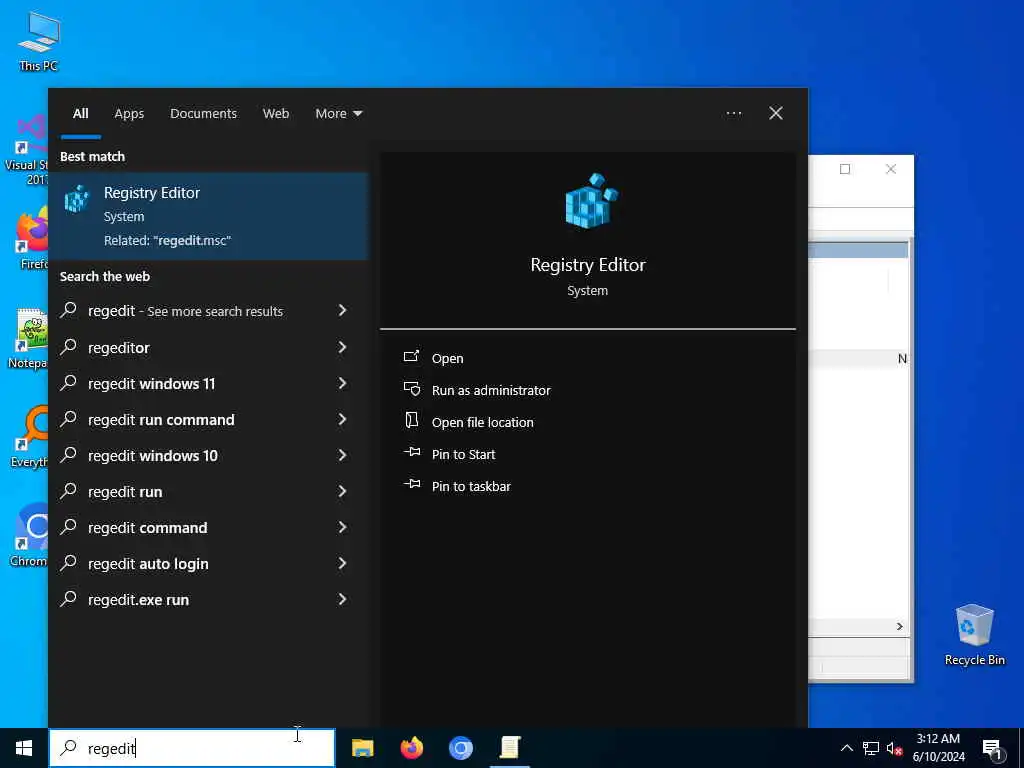Open the notification center icon
Image resolution: width=1024 pixels, height=768 pixels.
click(993, 748)
